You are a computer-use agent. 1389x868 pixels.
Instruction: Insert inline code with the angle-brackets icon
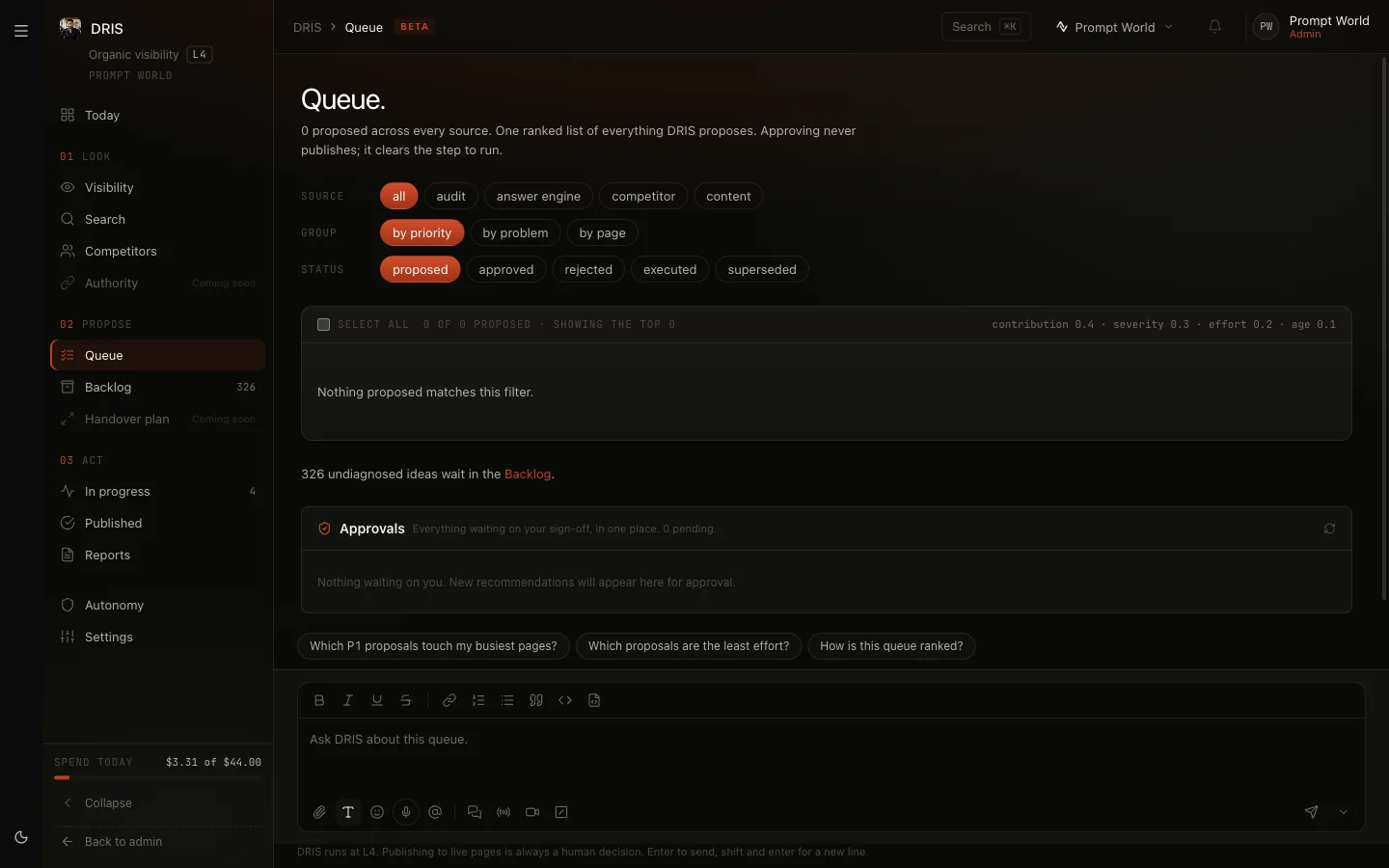point(565,700)
